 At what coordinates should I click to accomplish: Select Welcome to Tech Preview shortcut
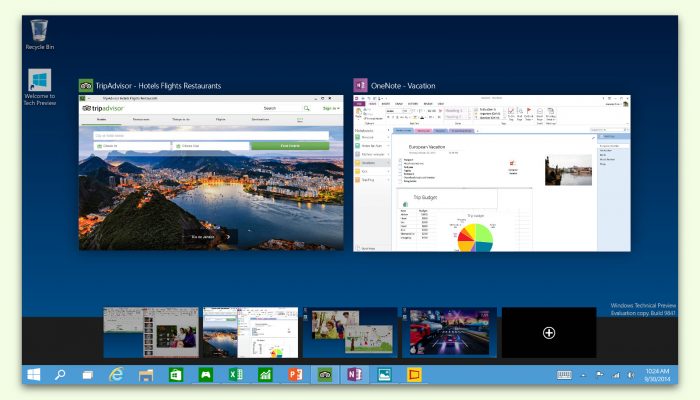40,87
